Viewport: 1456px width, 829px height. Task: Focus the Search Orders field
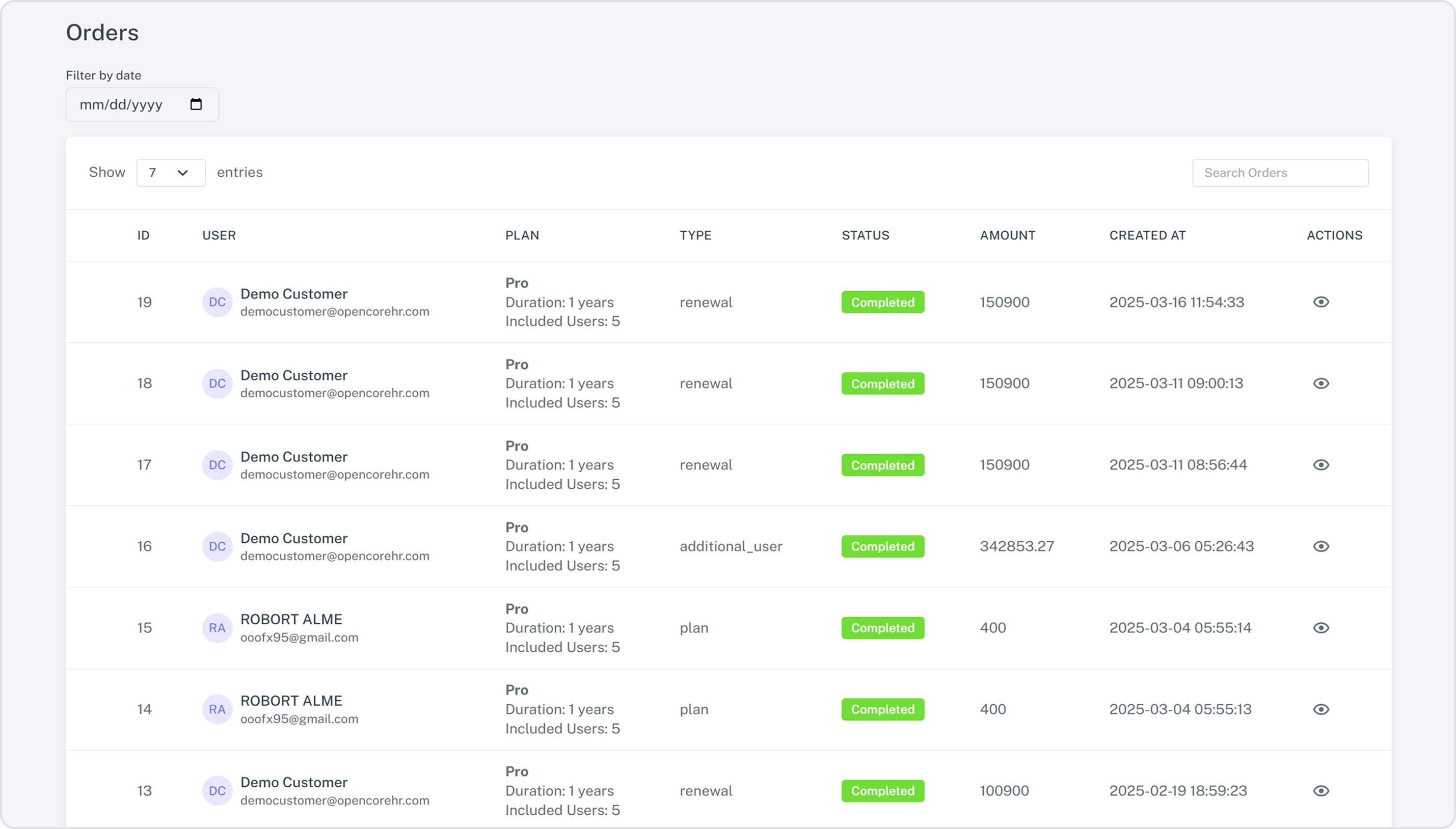pyautogui.click(x=1280, y=173)
